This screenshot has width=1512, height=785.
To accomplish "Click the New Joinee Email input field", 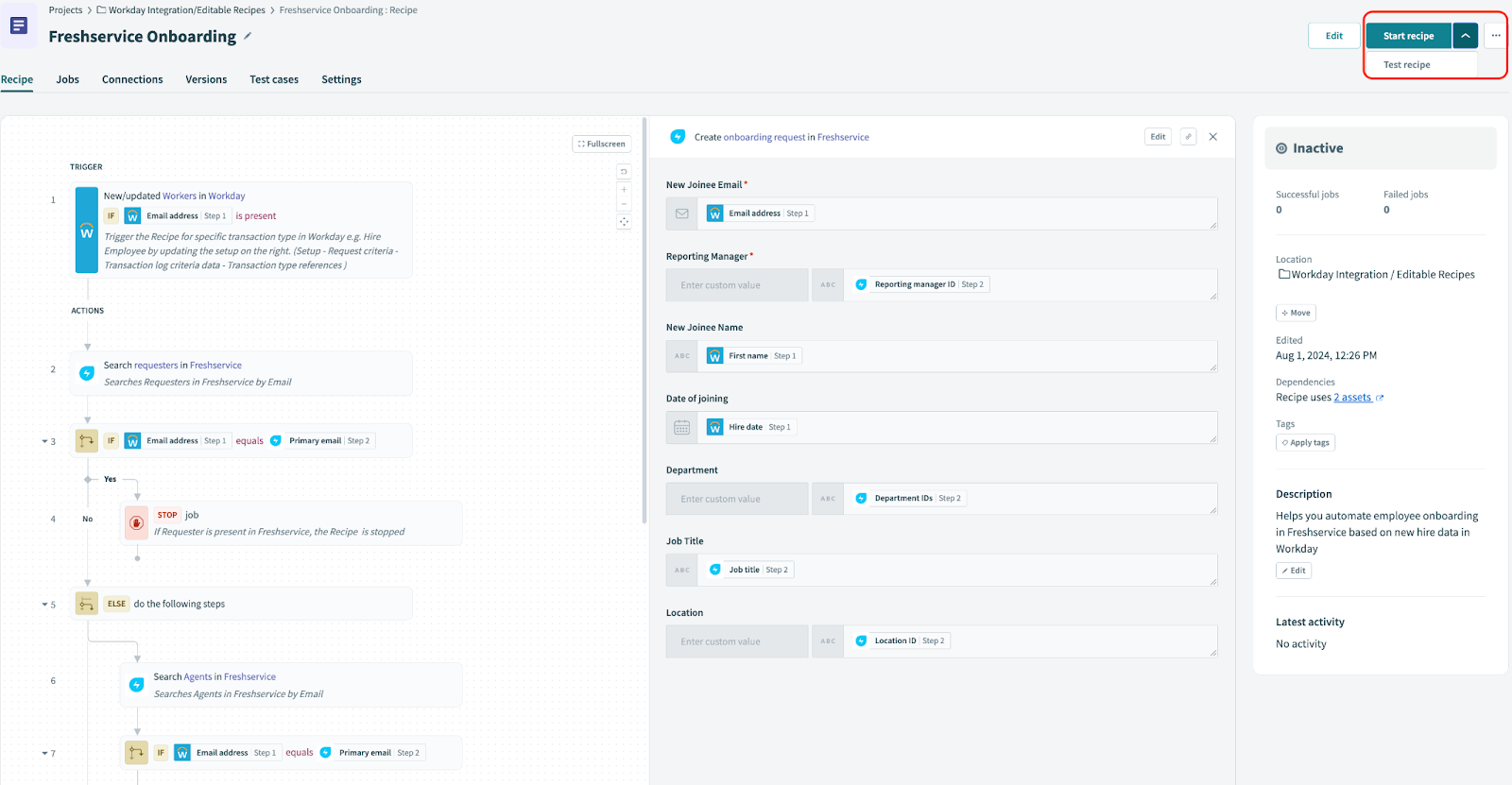I will click(957, 213).
